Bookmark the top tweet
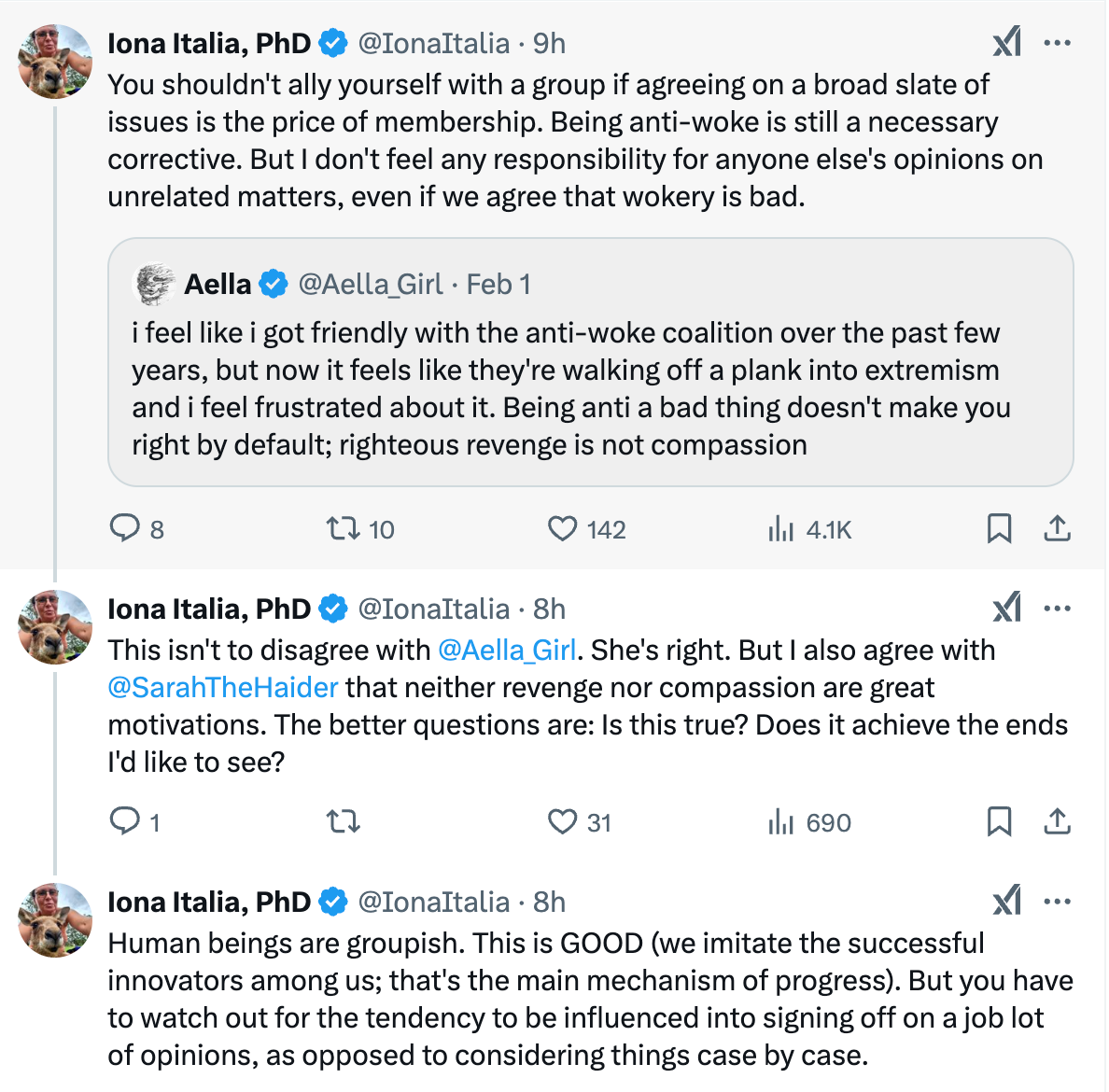 pos(1000,528)
